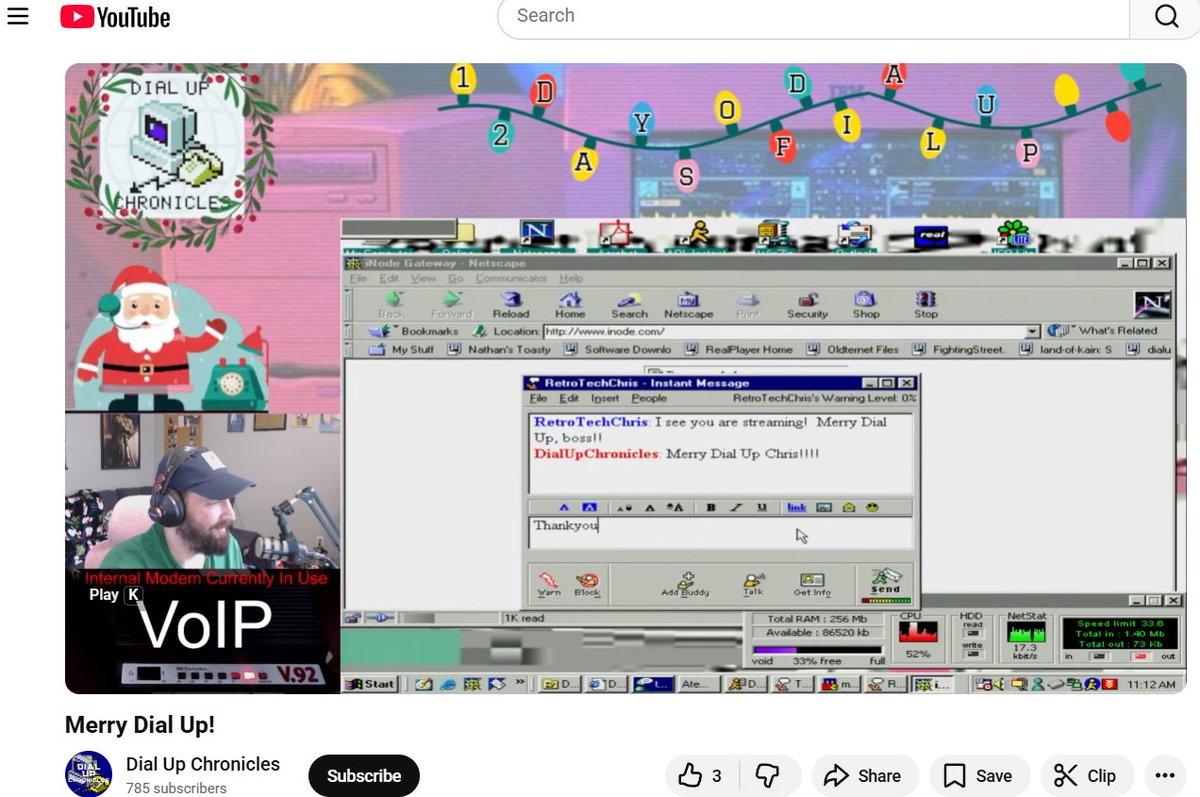The image size is (1200, 797).
Task: Open the Dial Up Chronicles channel avatar
Action: coord(88,774)
